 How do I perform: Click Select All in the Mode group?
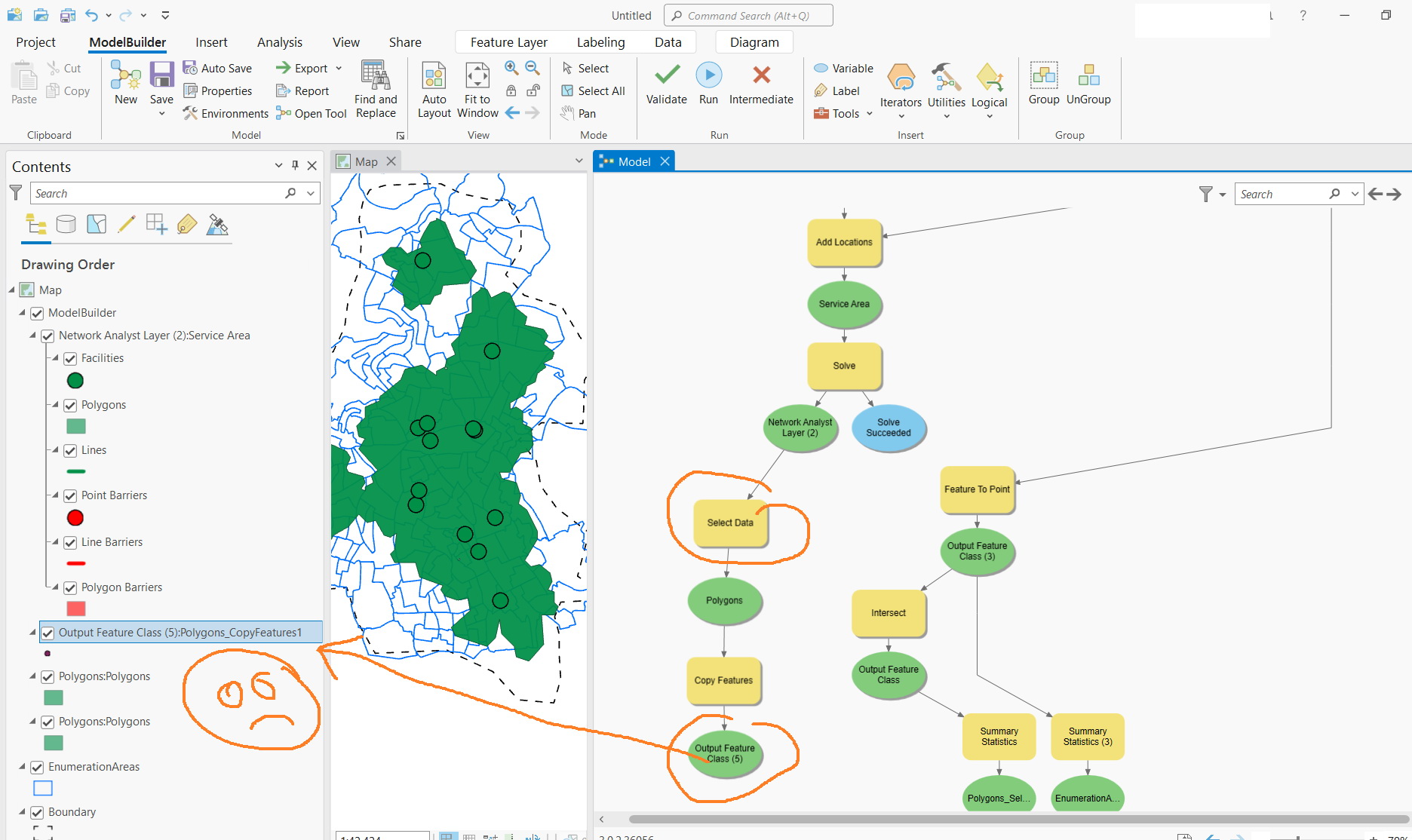(593, 90)
